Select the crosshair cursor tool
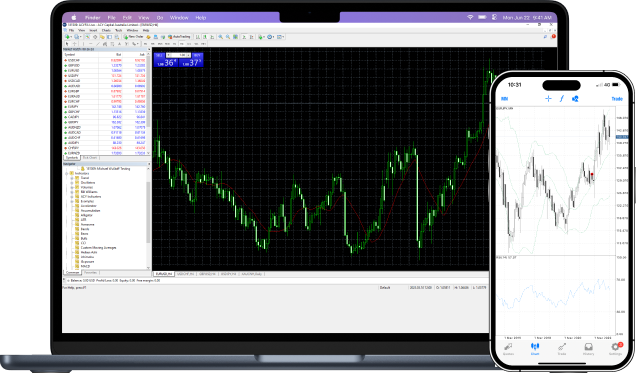This screenshot has width=636, height=373. pos(74,44)
